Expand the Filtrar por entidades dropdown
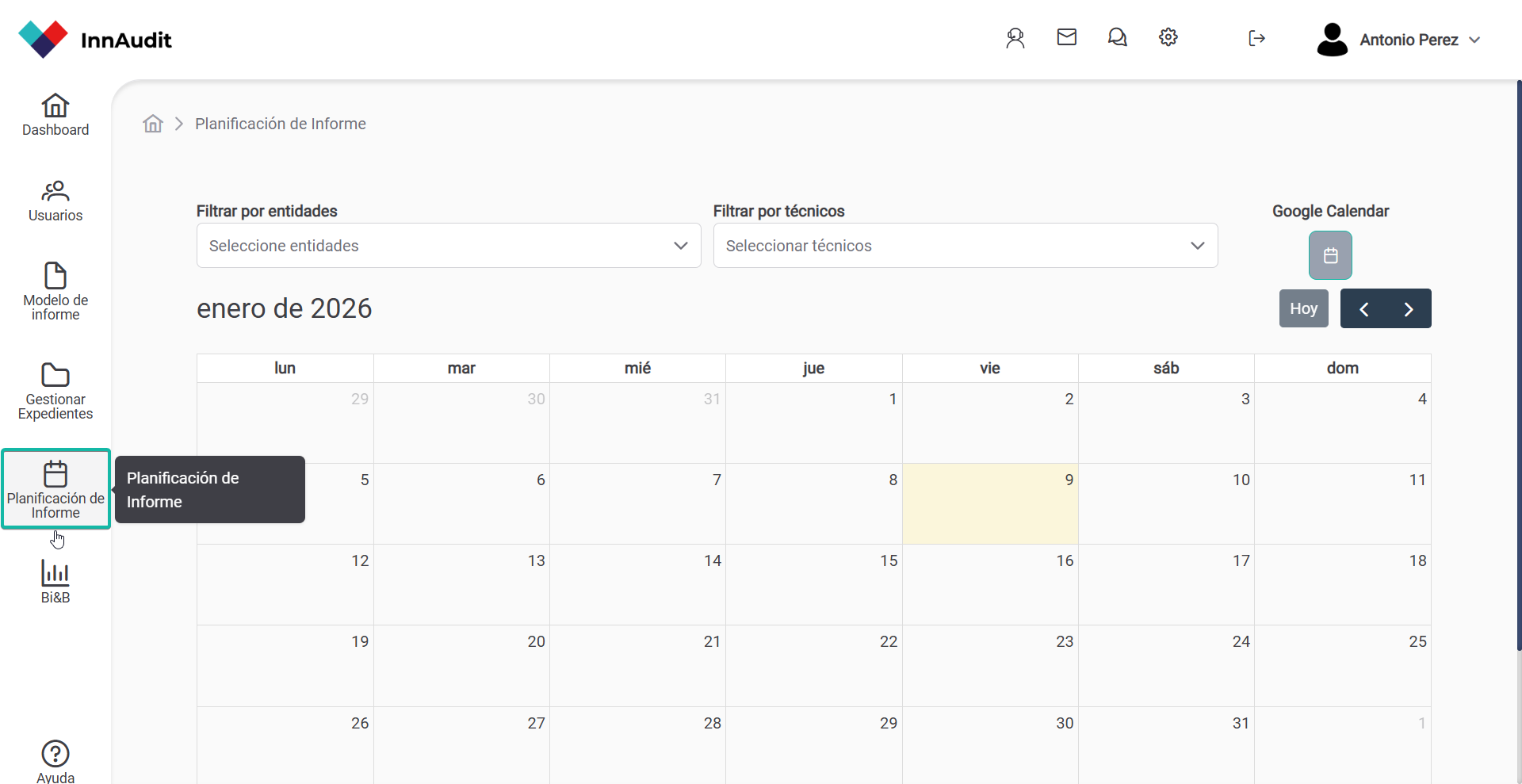Screen dimensions: 1522x784 coord(448,246)
